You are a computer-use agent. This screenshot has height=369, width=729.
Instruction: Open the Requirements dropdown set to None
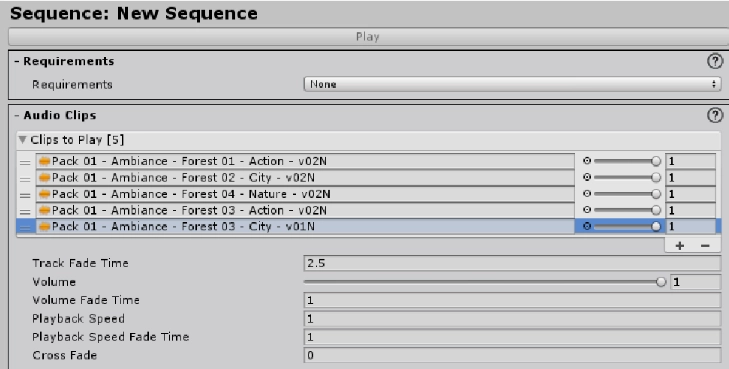coord(512,85)
